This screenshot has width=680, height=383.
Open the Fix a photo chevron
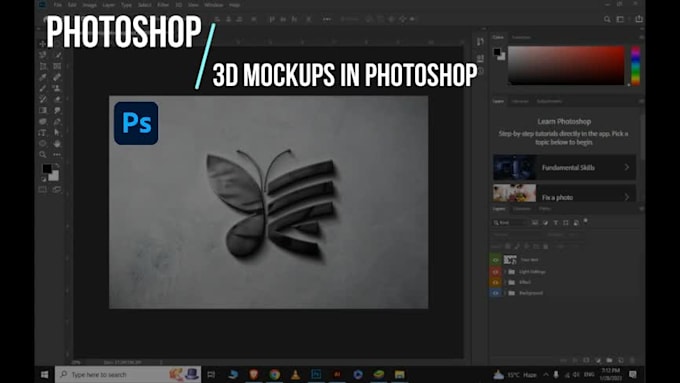(627, 197)
